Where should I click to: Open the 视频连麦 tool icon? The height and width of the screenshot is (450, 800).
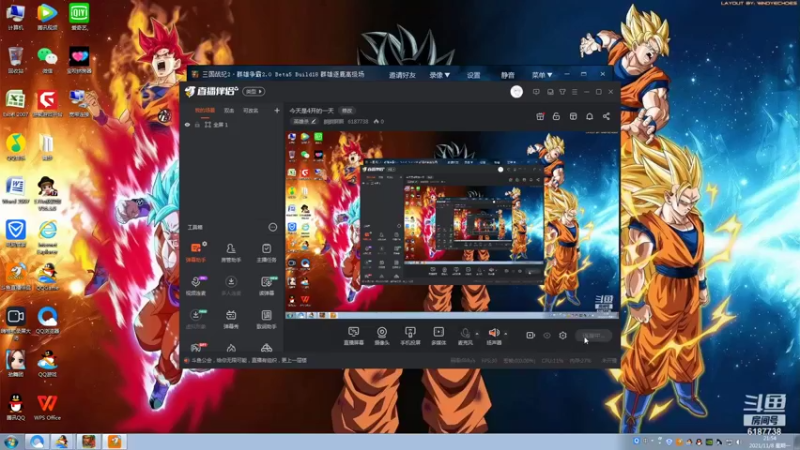[195, 285]
